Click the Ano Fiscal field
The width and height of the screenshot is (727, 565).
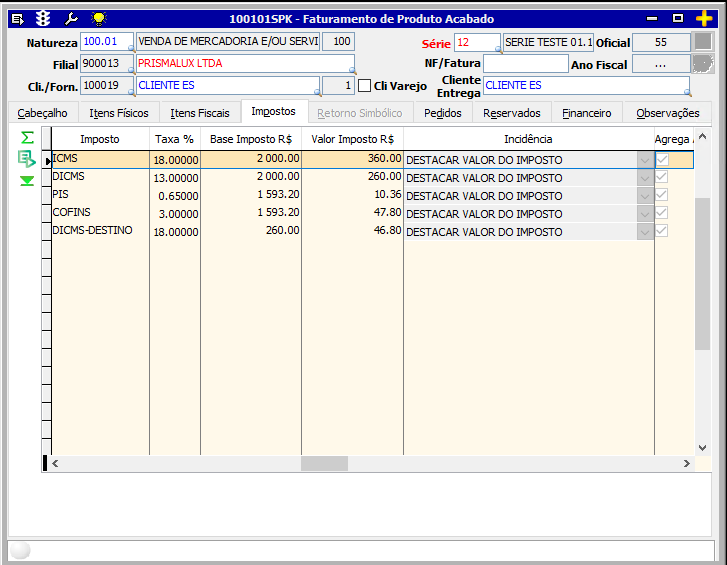coord(661,64)
